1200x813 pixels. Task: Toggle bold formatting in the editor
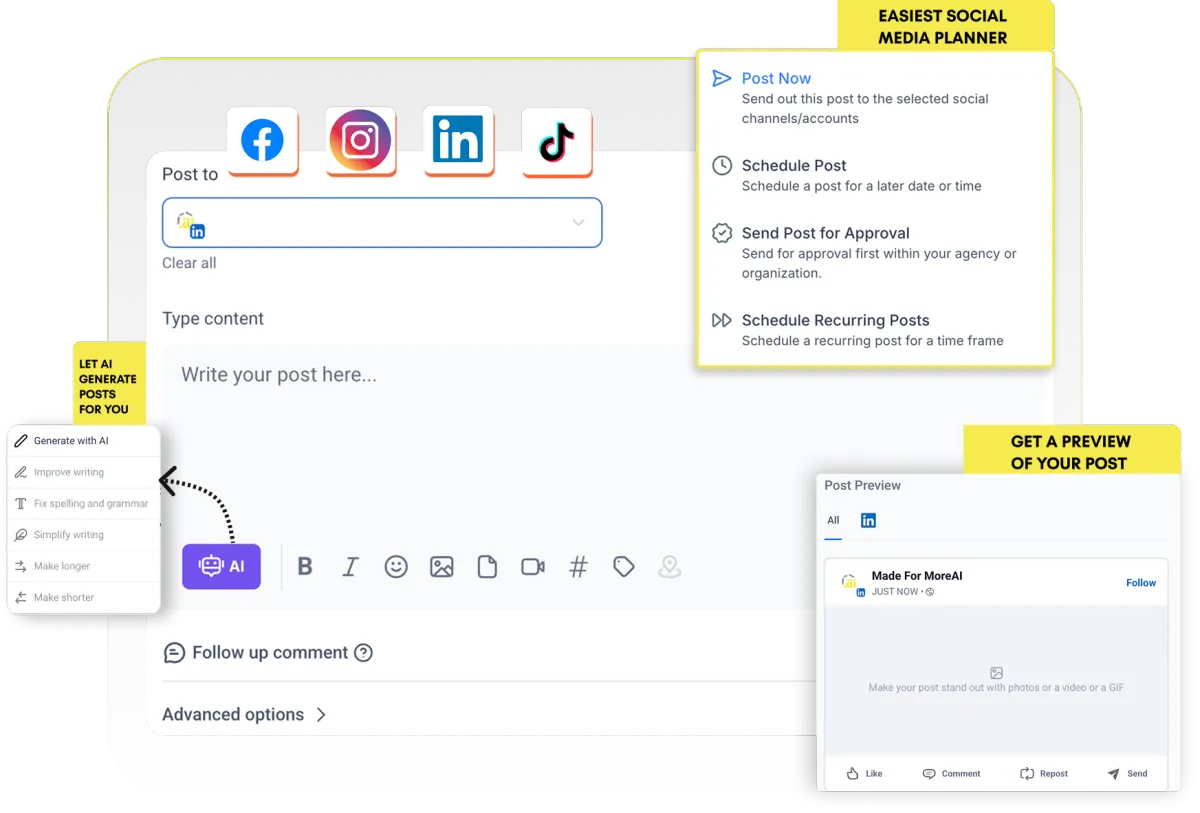tap(304, 566)
